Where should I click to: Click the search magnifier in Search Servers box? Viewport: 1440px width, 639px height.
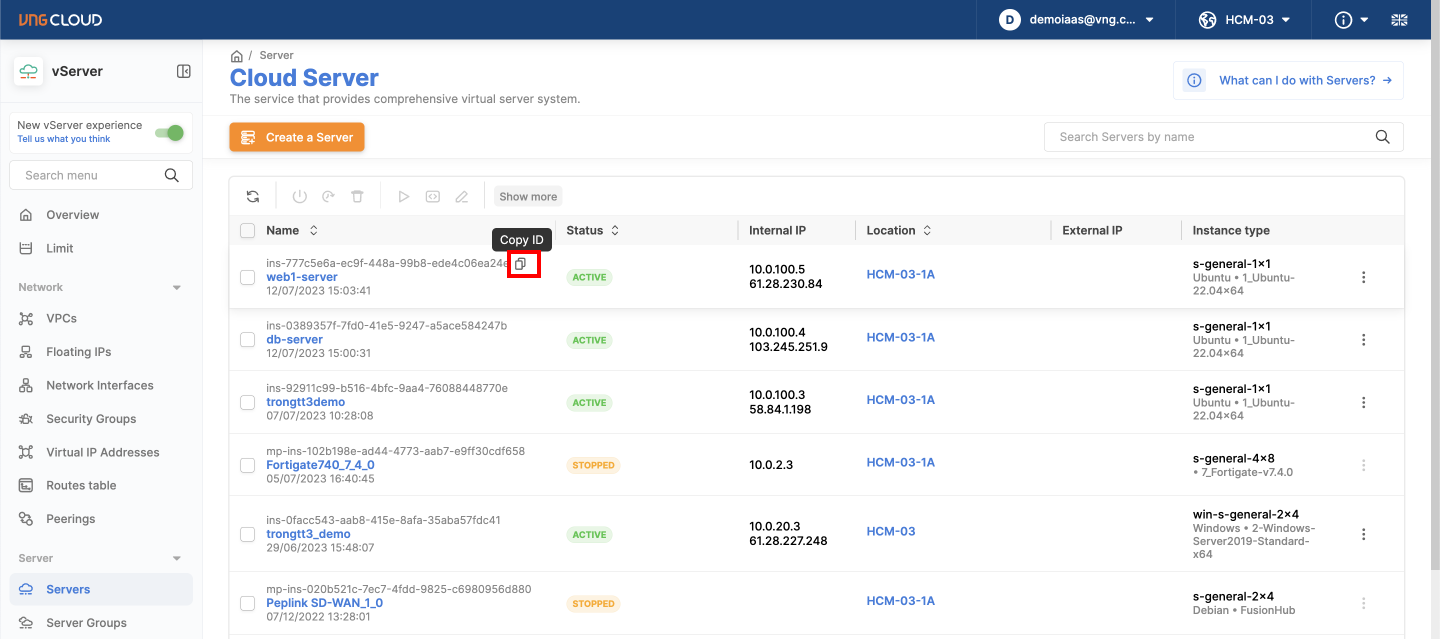tap(1383, 137)
